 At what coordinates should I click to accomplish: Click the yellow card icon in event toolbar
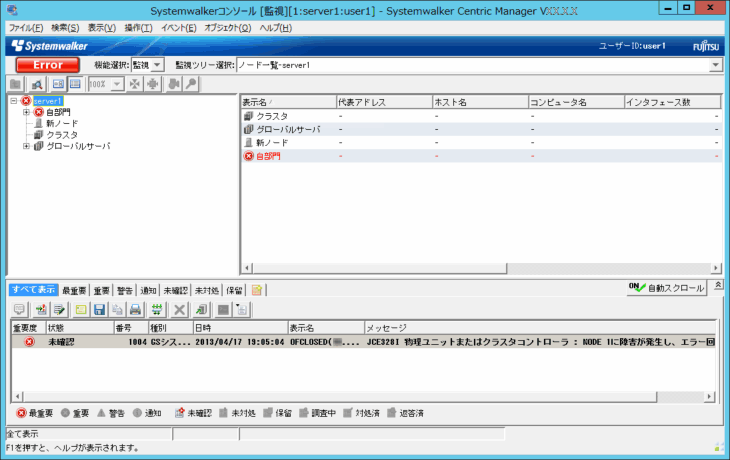81,310
